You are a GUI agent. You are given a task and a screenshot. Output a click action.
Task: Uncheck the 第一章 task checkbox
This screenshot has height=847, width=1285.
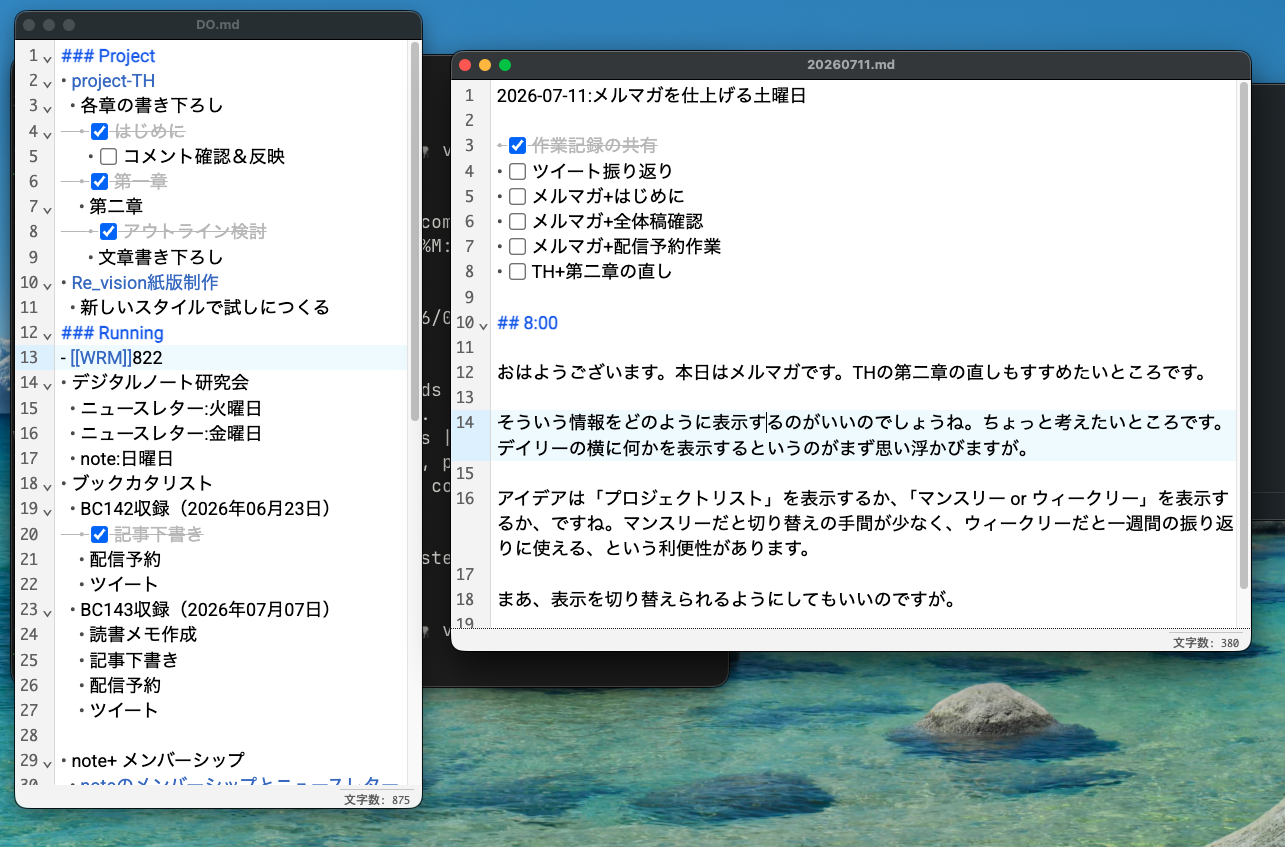(x=99, y=181)
